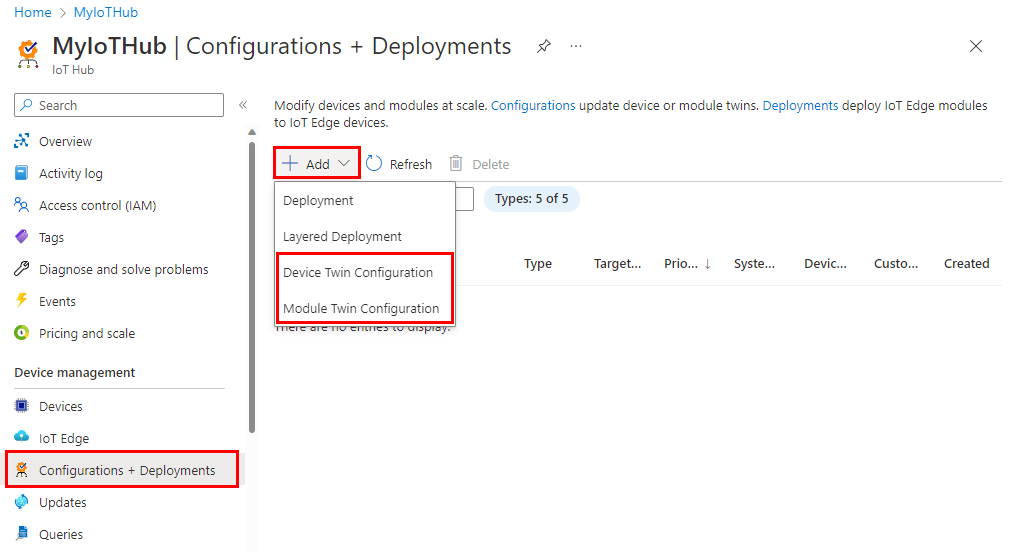The image size is (1009, 552).
Task: Click the Types: 5 of 5 filter pill
Action: click(531, 199)
